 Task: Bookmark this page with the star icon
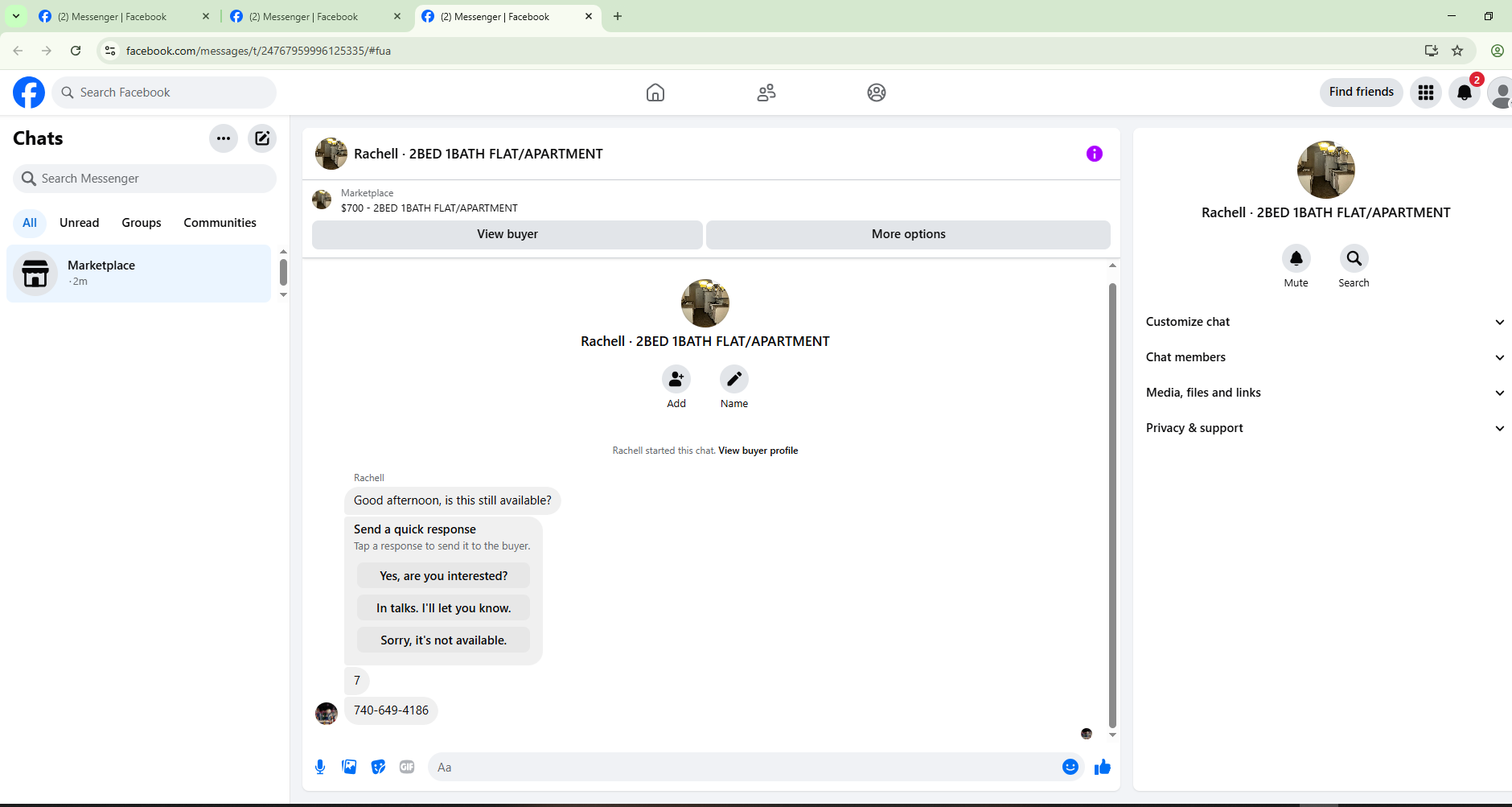pyautogui.click(x=1457, y=51)
